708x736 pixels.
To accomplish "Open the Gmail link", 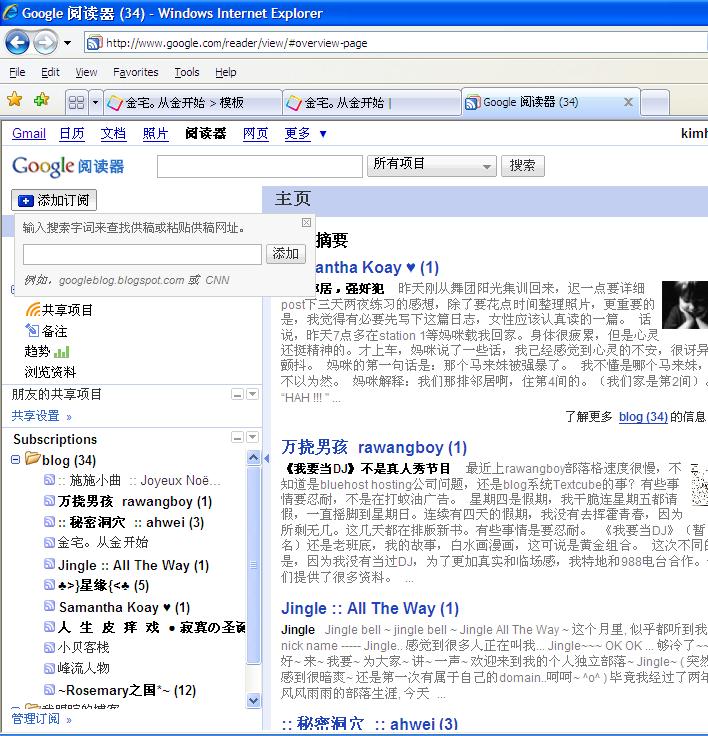I will pos(29,133).
